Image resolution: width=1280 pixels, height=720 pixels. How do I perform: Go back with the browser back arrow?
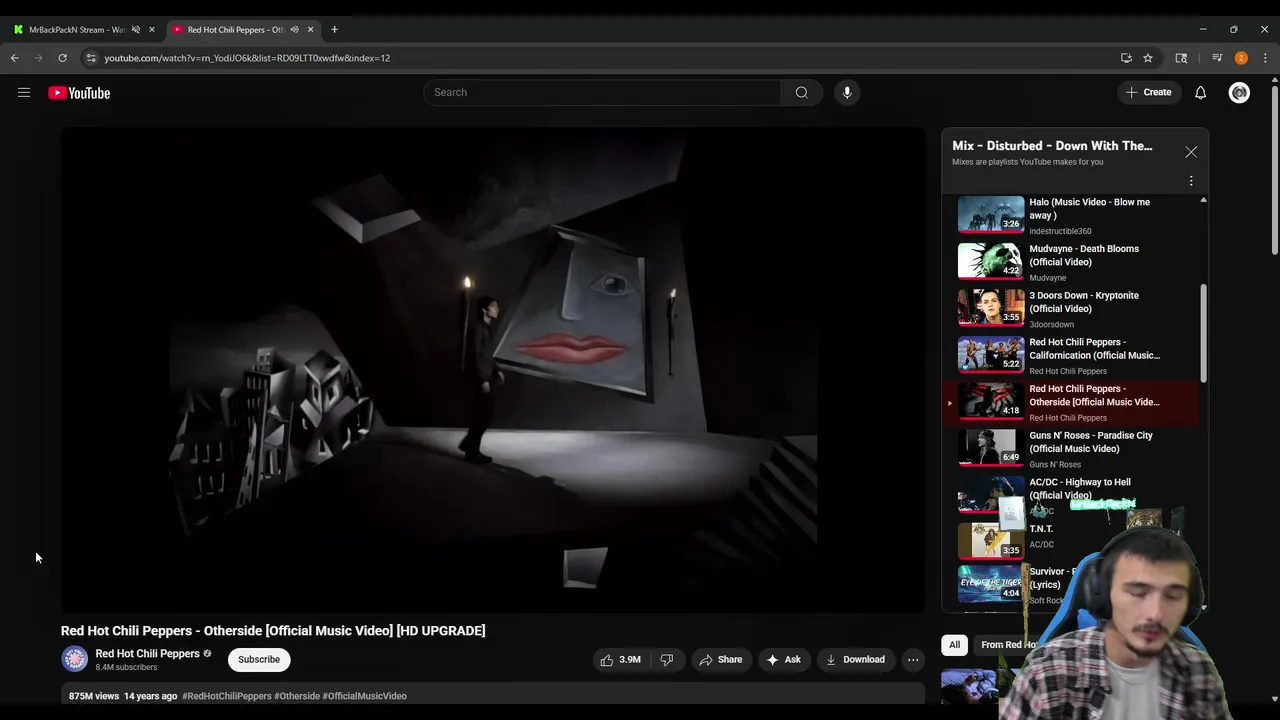pyautogui.click(x=15, y=58)
